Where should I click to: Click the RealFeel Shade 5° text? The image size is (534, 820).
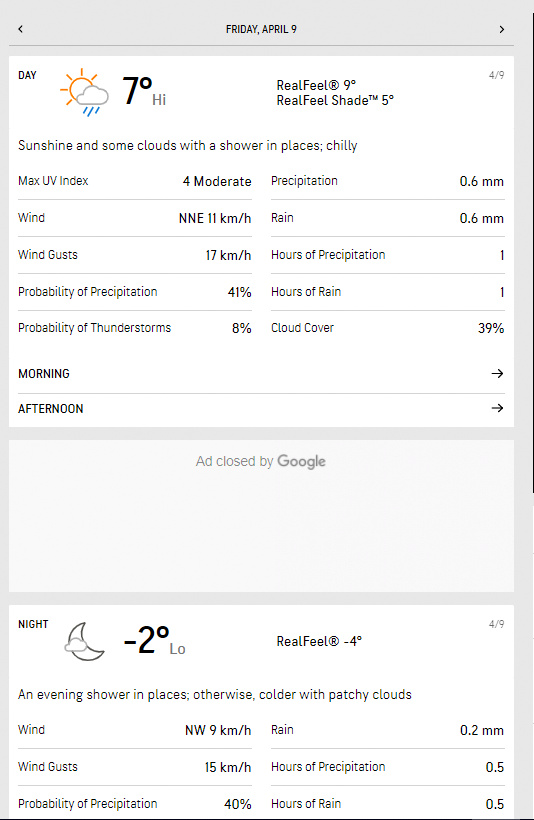tap(335, 100)
